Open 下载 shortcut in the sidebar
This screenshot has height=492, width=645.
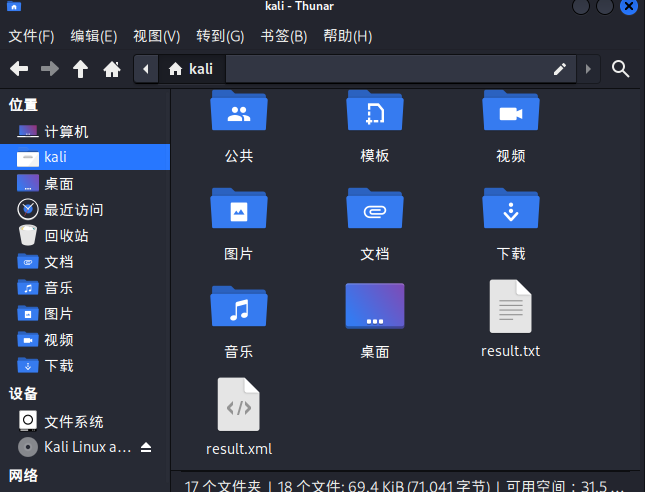85,365
